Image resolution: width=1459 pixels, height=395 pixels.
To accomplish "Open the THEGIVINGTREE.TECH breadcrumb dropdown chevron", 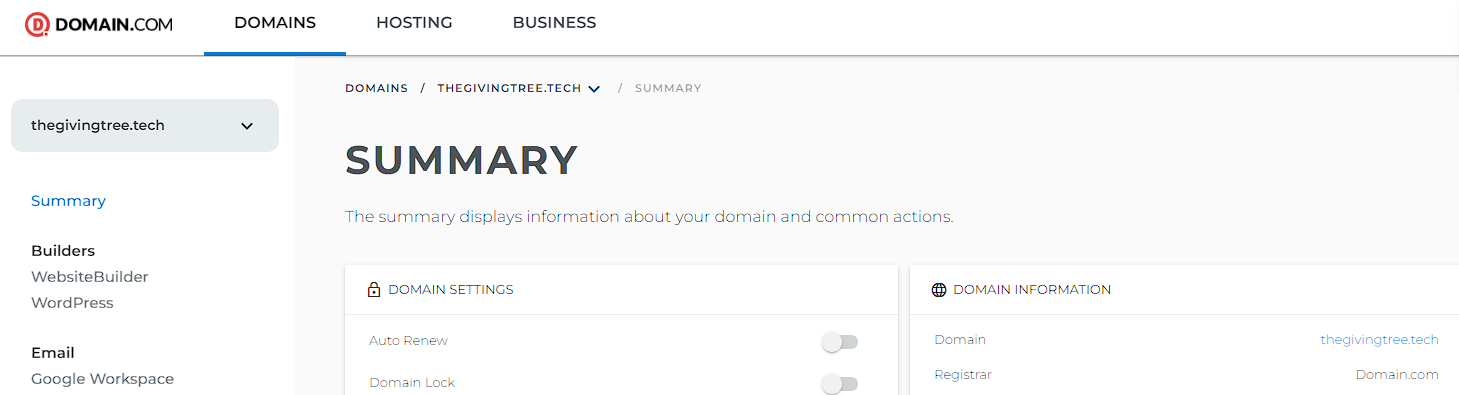I will point(594,89).
